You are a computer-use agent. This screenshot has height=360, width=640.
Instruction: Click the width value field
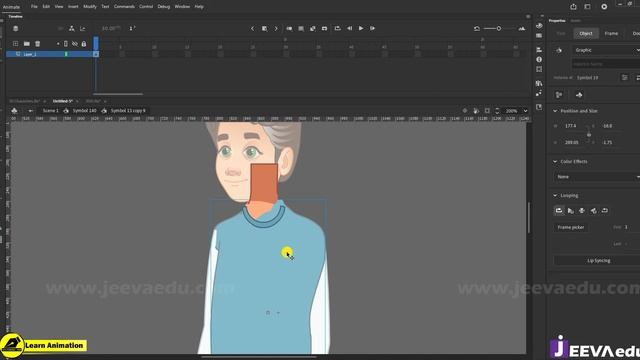click(x=571, y=142)
